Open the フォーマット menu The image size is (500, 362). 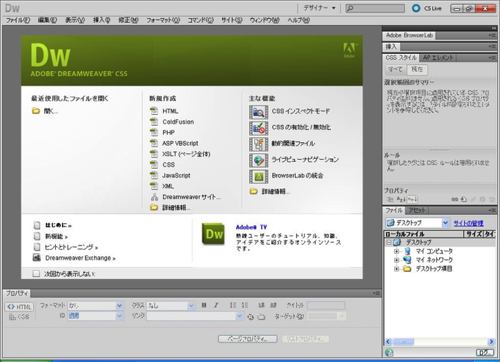[163, 20]
